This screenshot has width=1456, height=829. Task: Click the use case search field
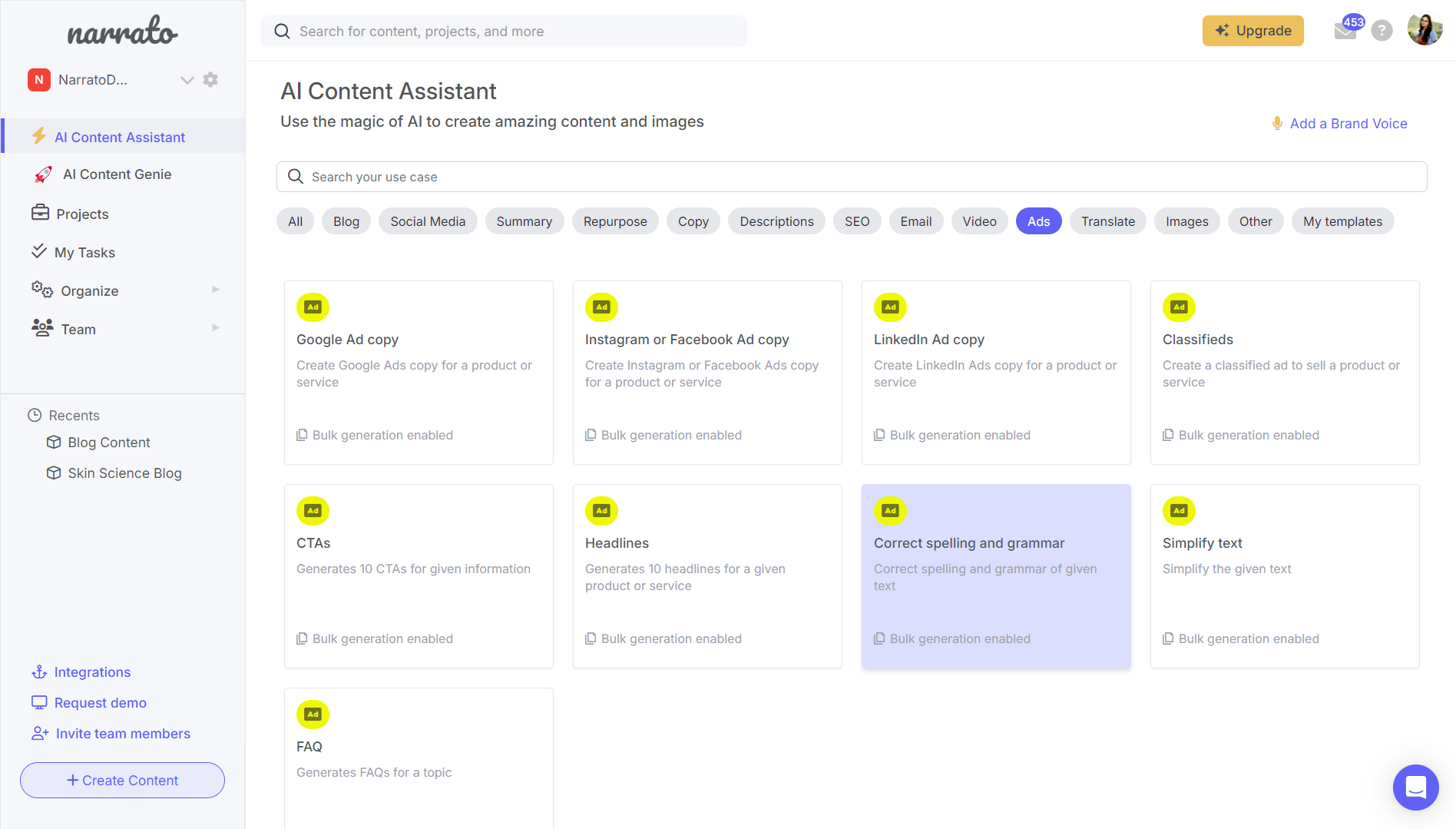click(851, 176)
